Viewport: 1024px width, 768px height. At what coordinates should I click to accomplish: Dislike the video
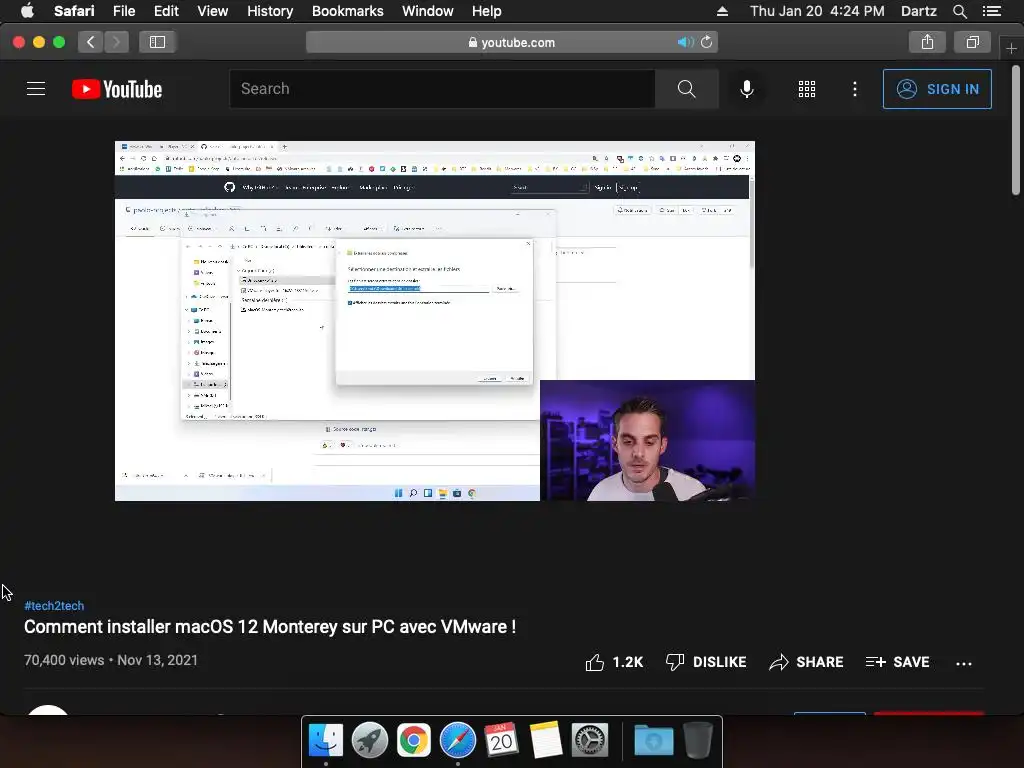706,662
